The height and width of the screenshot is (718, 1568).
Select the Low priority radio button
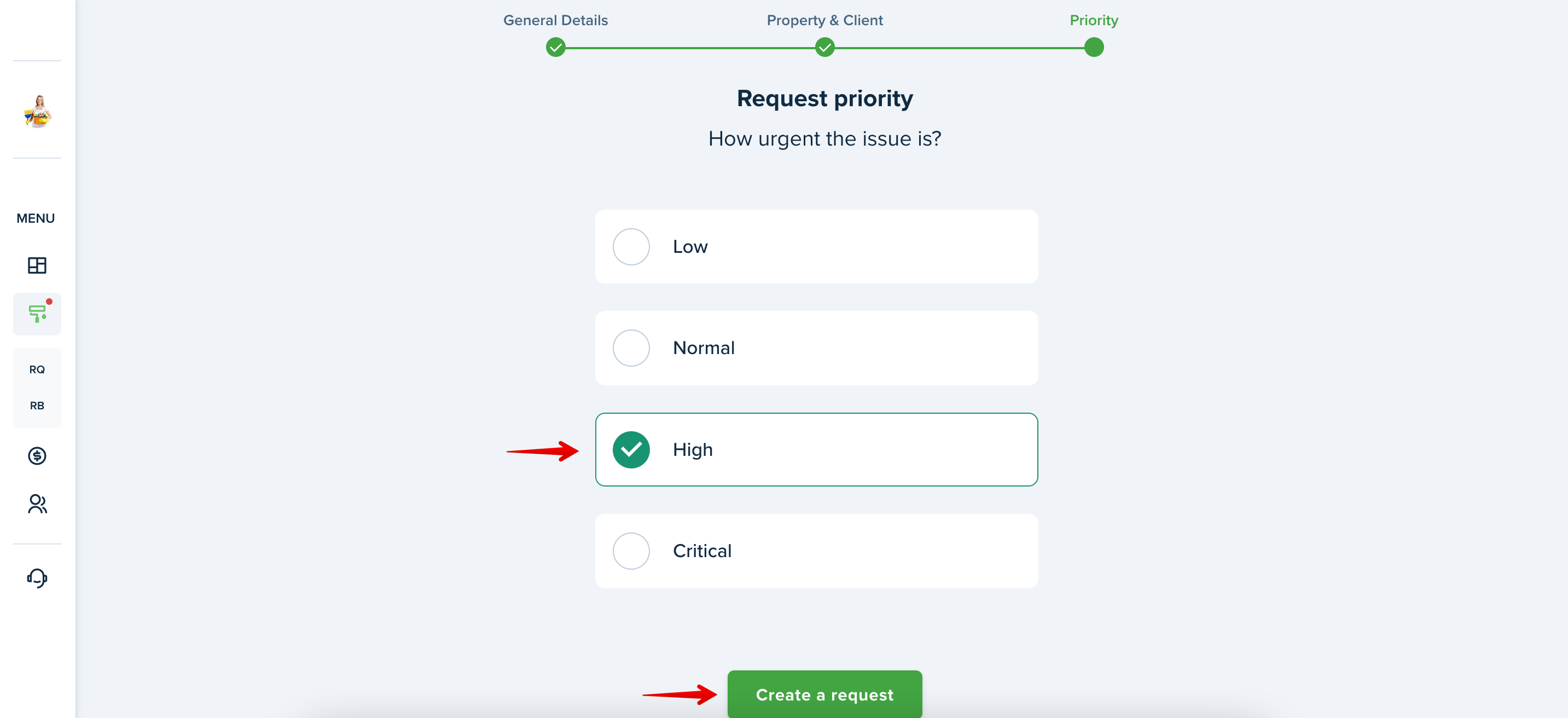coord(631,247)
